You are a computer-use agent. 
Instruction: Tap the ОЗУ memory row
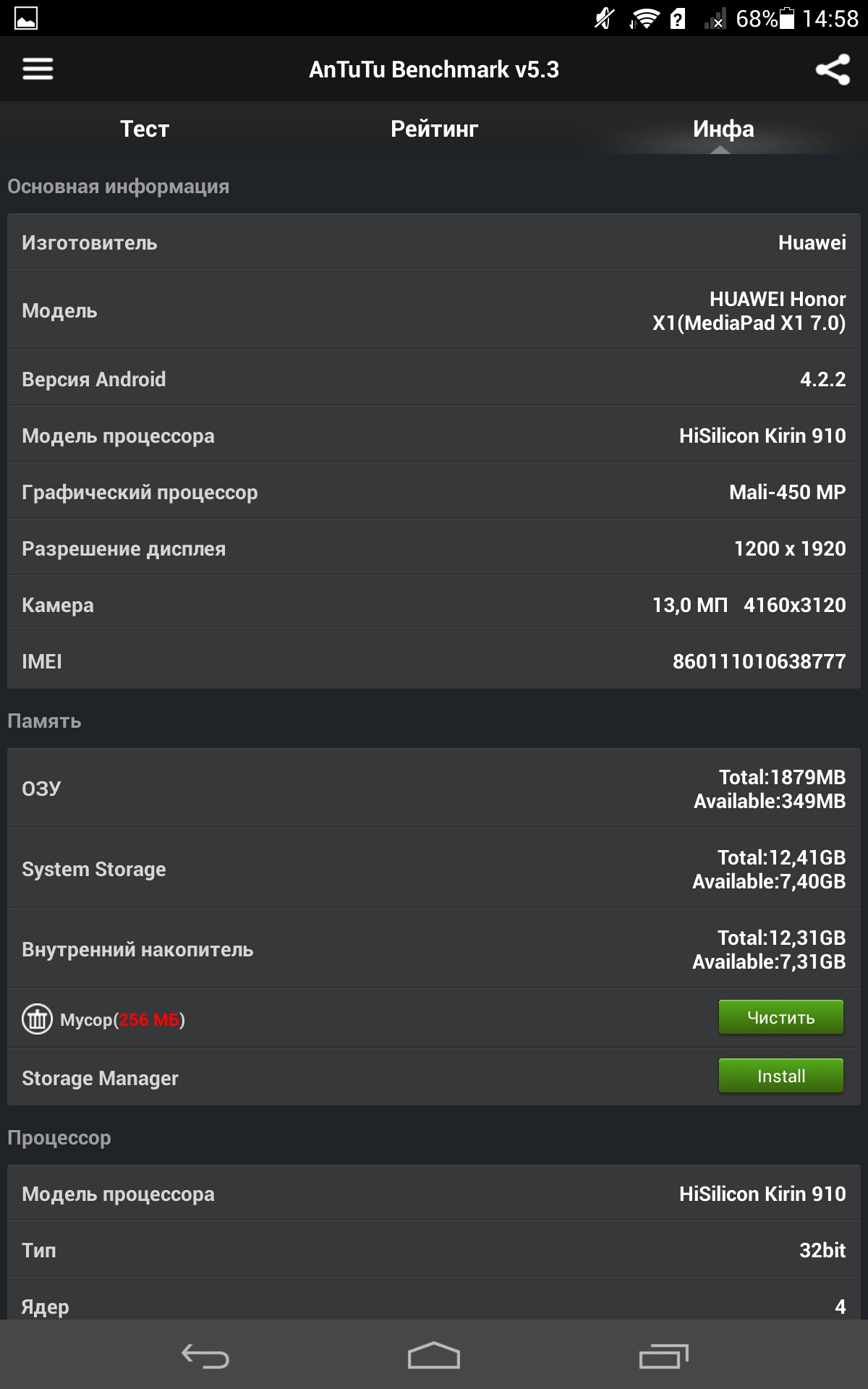[434, 789]
